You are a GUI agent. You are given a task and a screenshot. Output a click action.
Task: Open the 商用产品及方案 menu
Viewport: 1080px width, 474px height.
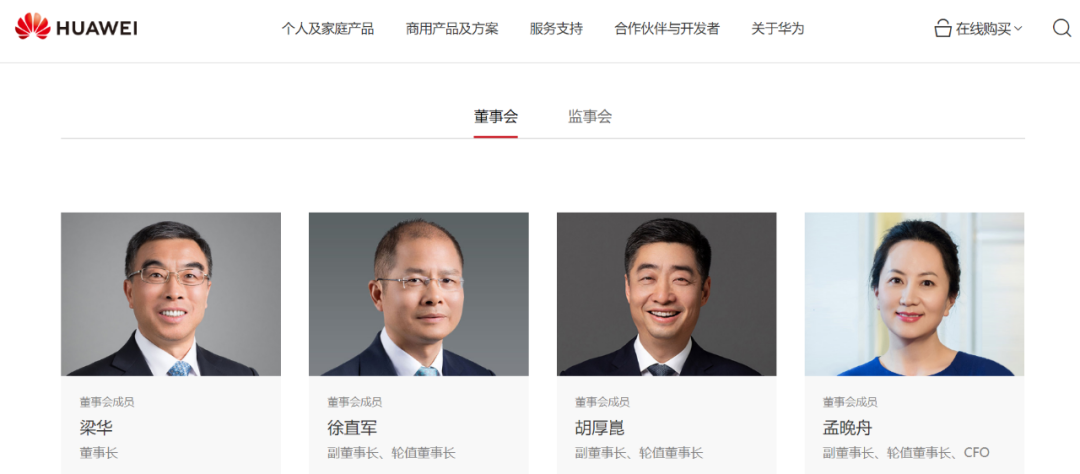(x=453, y=29)
